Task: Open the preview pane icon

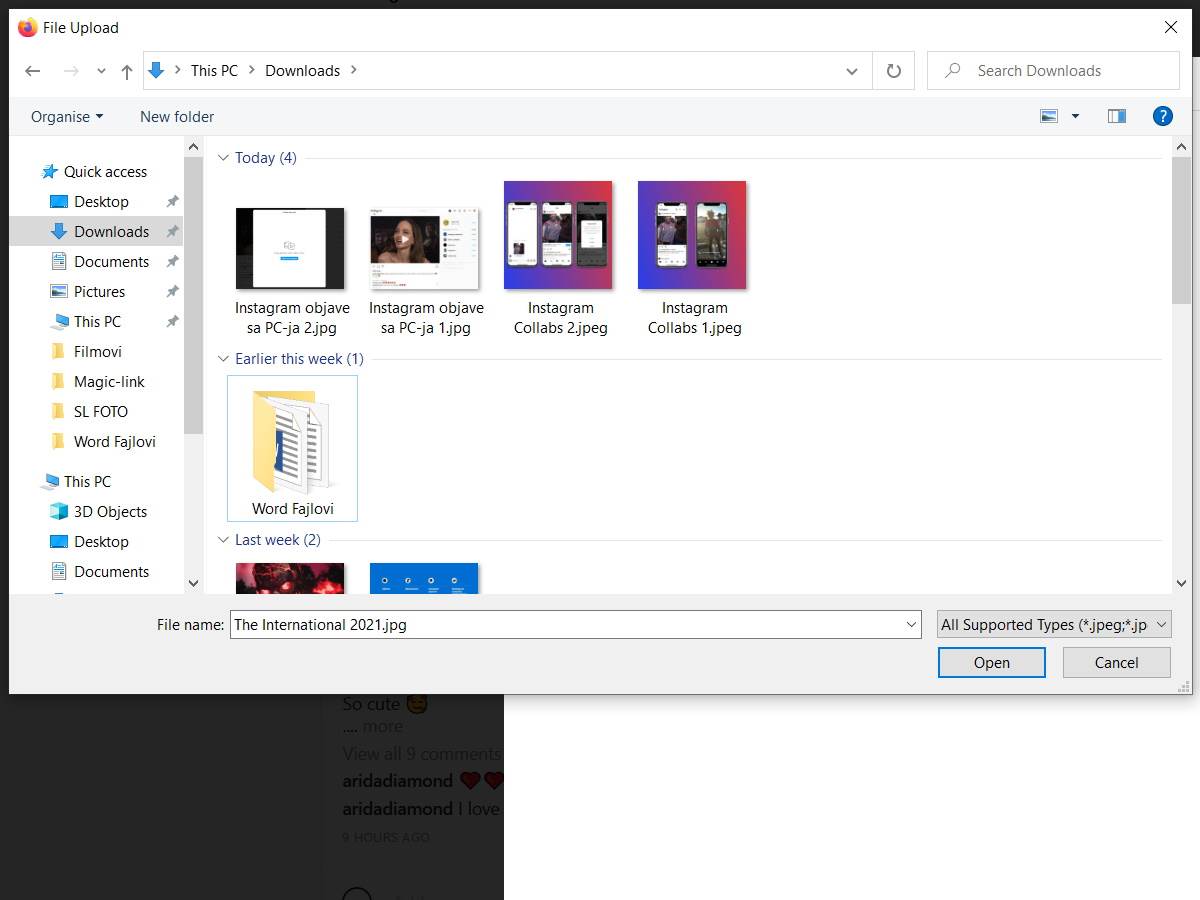Action: [x=1117, y=115]
